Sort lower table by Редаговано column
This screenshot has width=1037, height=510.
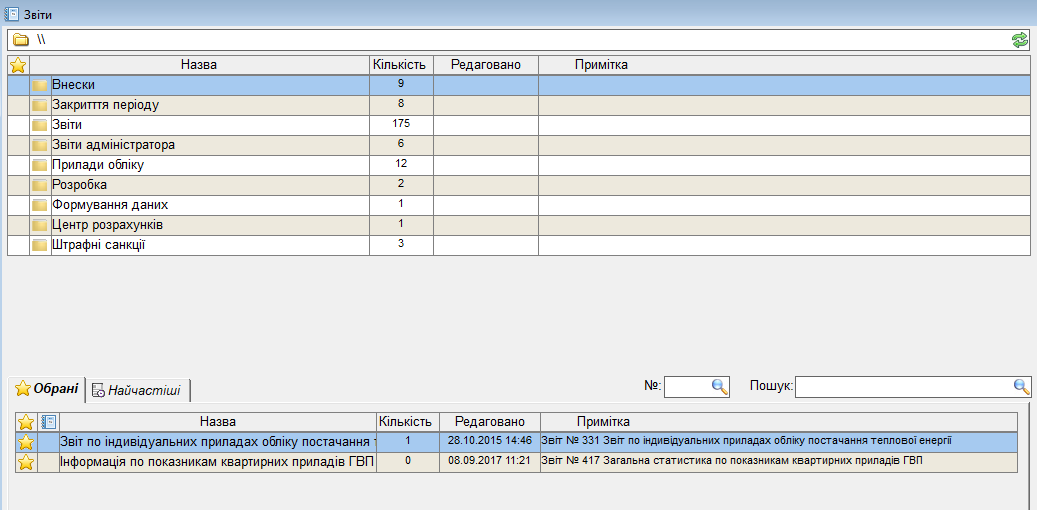coord(489,422)
